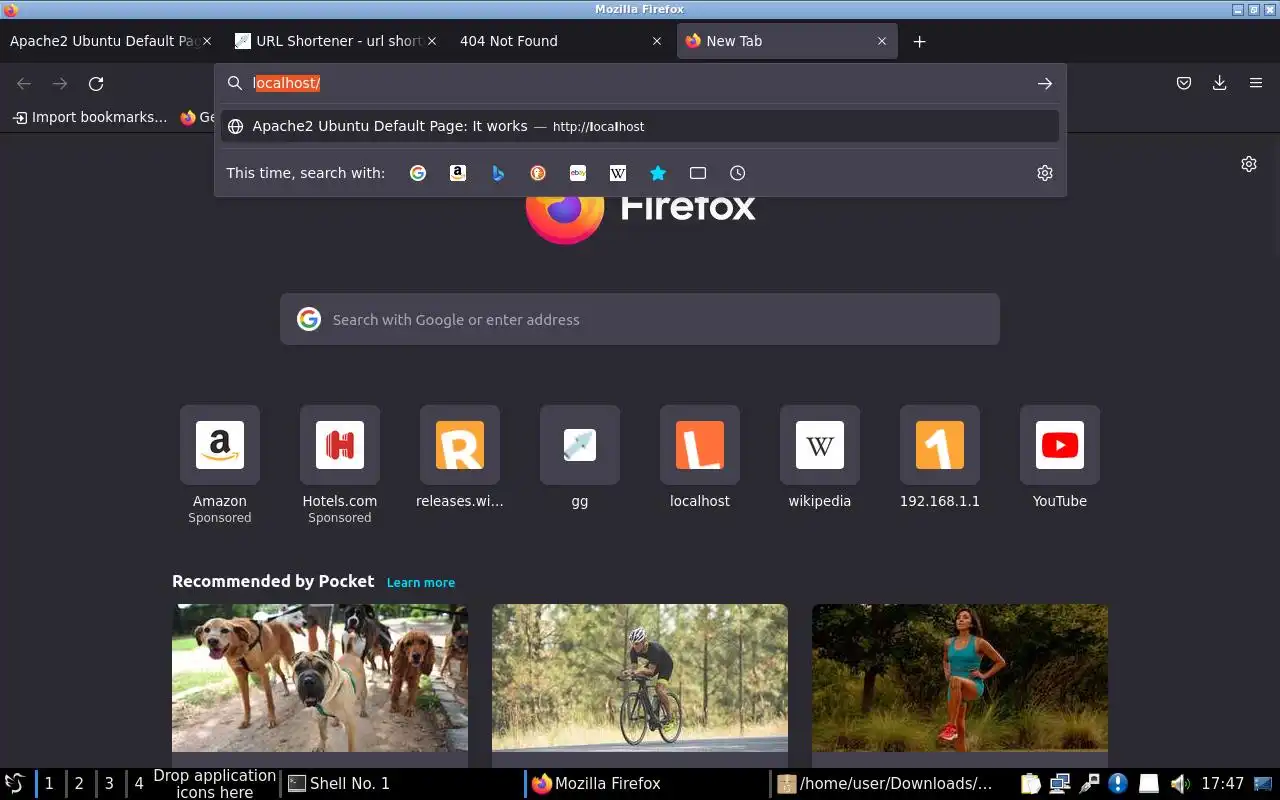Search this time with eBay
This screenshot has height=800, width=1280.
578,173
